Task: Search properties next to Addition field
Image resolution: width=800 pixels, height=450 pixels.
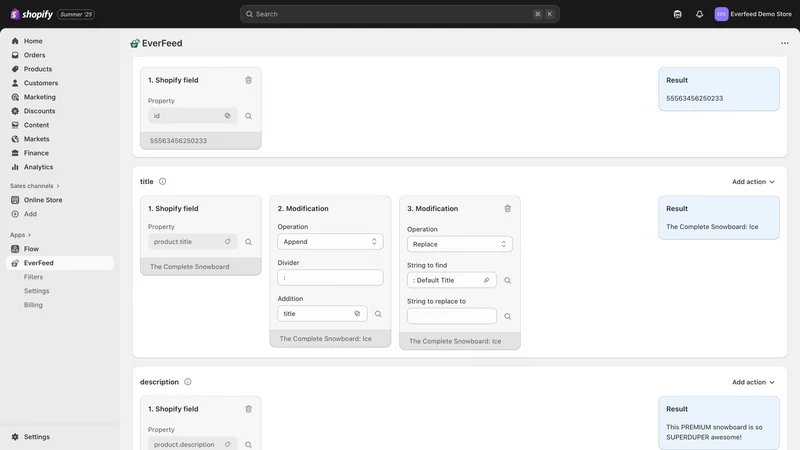Action: click(x=378, y=314)
